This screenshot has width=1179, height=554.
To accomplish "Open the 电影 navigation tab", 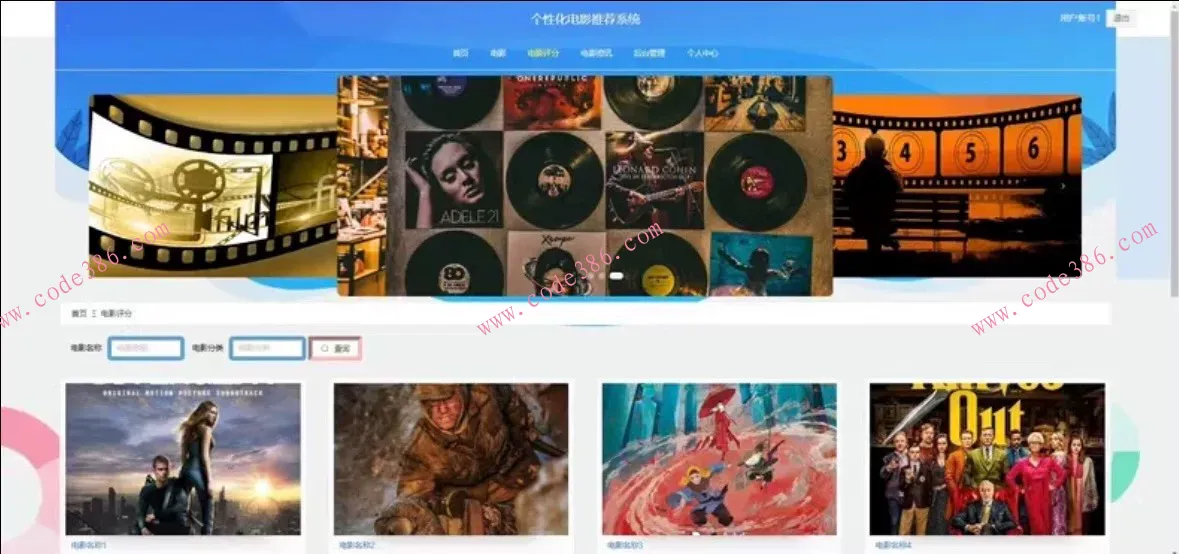I will click(x=498, y=53).
